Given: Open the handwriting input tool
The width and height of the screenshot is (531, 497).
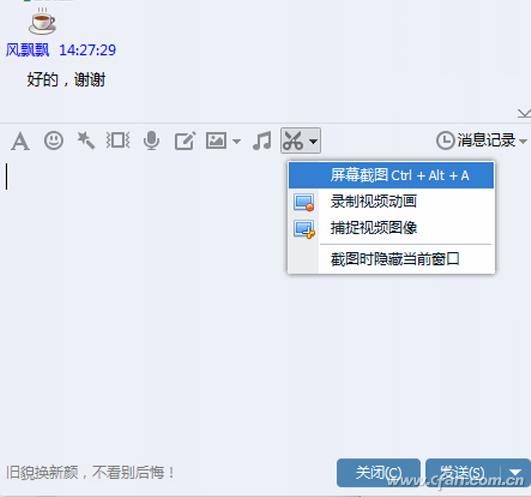Looking at the screenshot, I should point(185,141).
